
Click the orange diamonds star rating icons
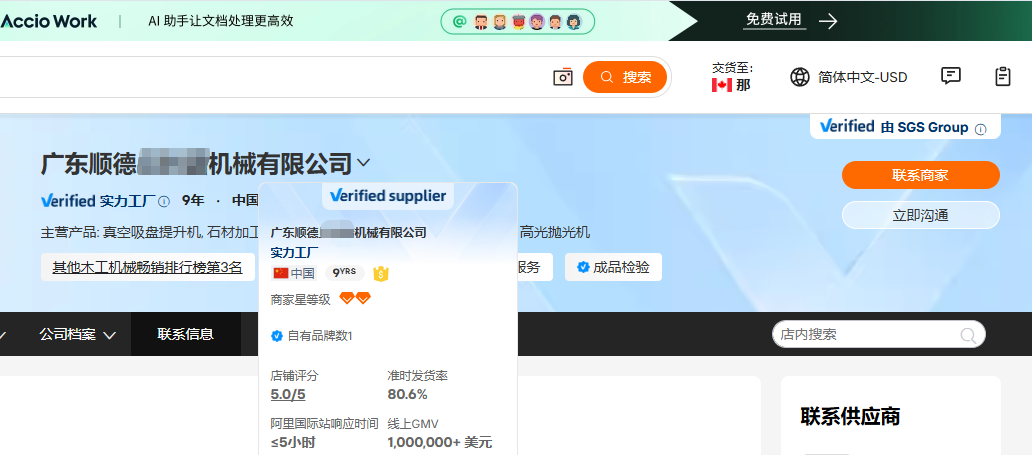tap(355, 299)
